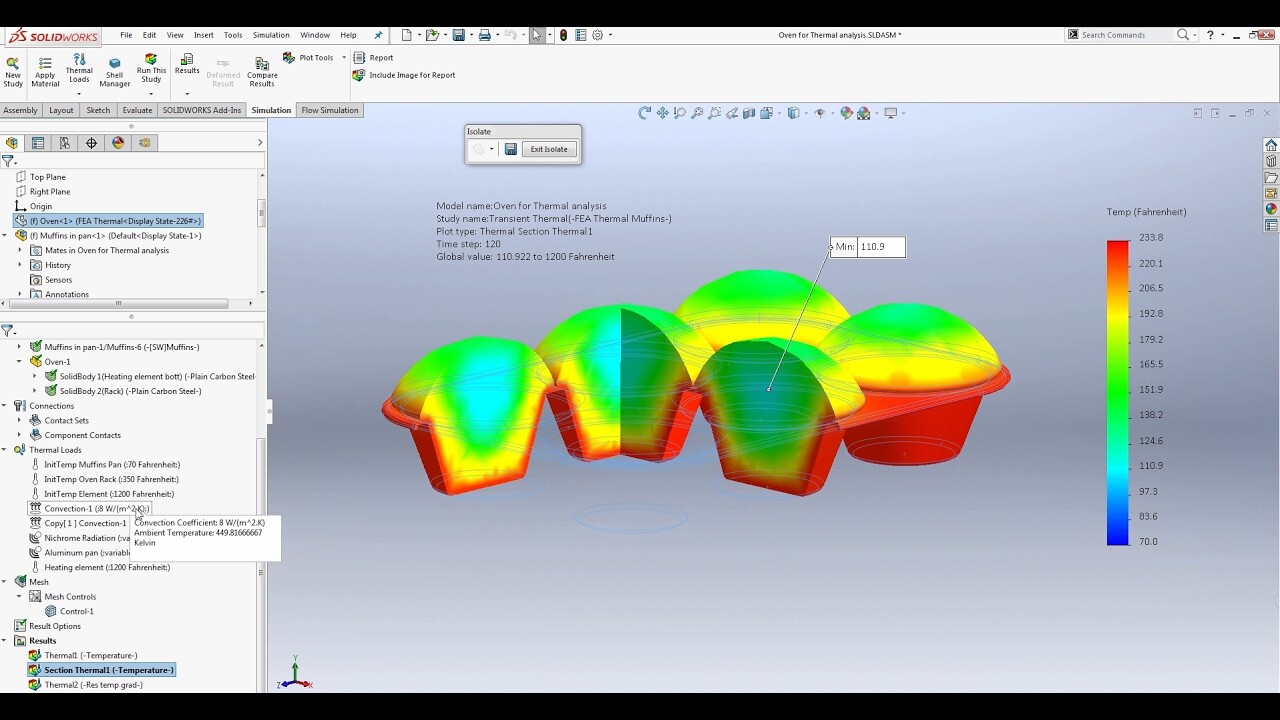Open Display Style dropdown arrow
This screenshot has width=1280, height=720.
click(x=805, y=113)
